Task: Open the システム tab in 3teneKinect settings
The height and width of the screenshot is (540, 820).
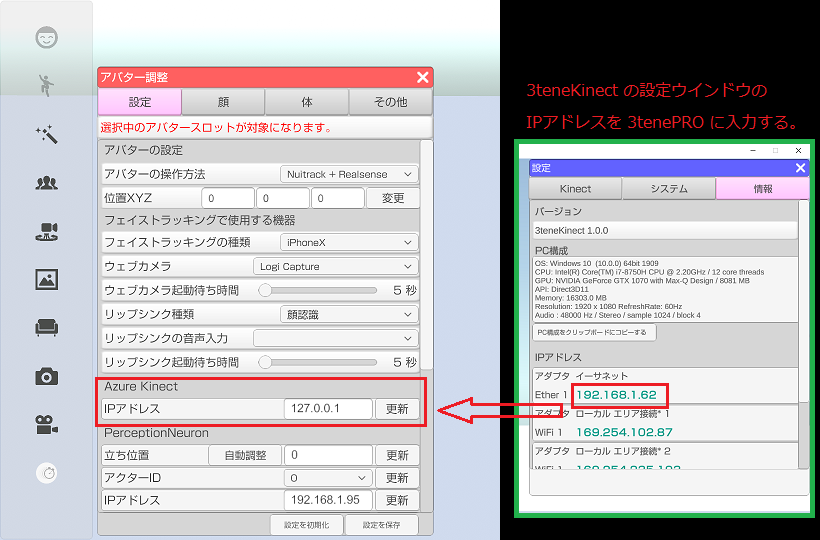Action: (x=668, y=189)
